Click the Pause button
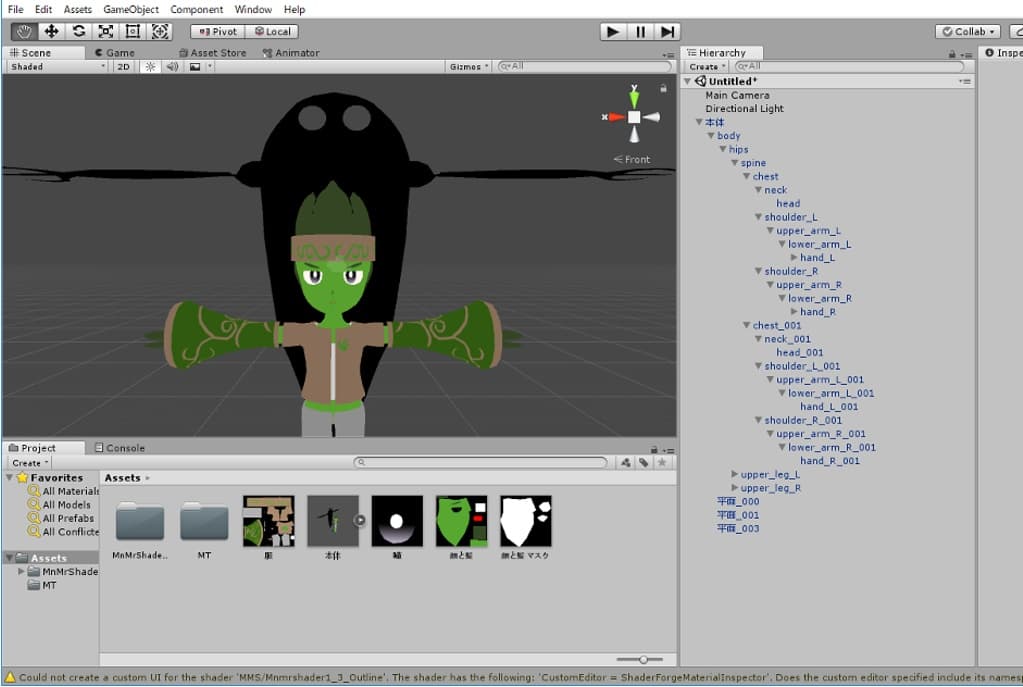The image size is (1023, 687). 640,32
